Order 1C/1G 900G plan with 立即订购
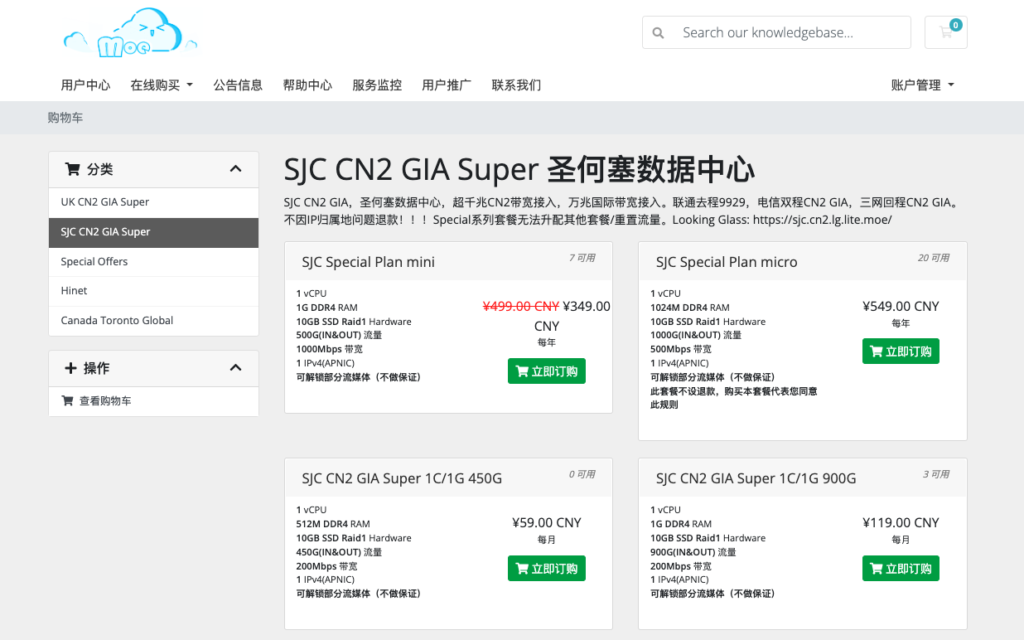Viewport: 1024px width, 640px height. 901,568
